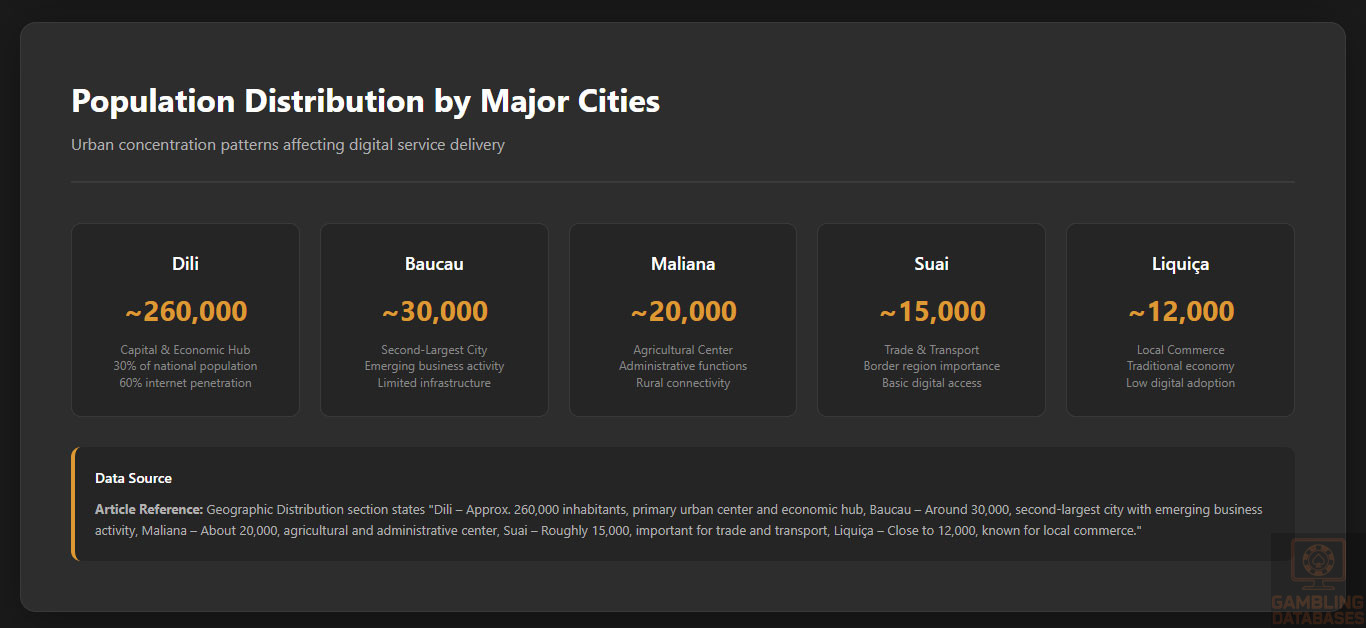Click the ~12,000 population number

point(1181,311)
